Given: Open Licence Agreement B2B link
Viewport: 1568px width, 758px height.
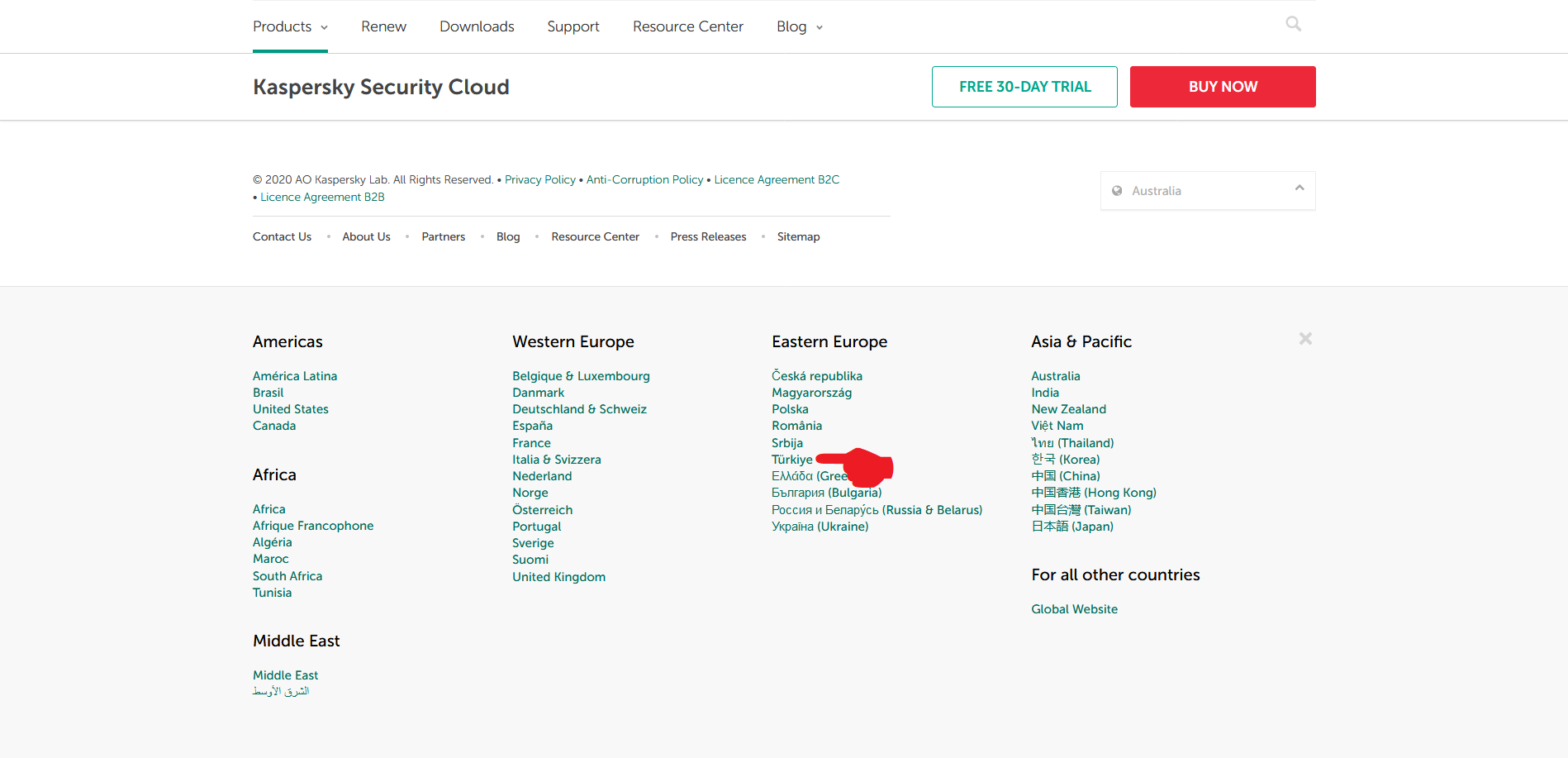Looking at the screenshot, I should tap(322, 197).
